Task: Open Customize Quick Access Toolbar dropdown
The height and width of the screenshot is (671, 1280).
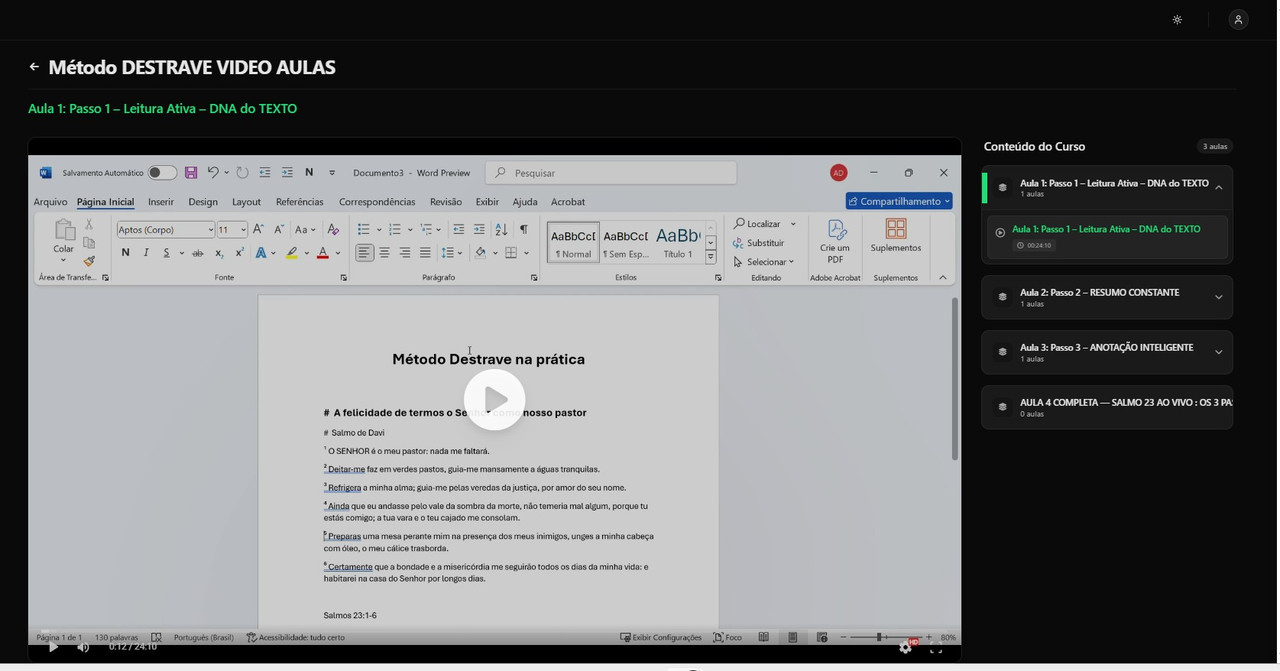Action: coord(332,173)
